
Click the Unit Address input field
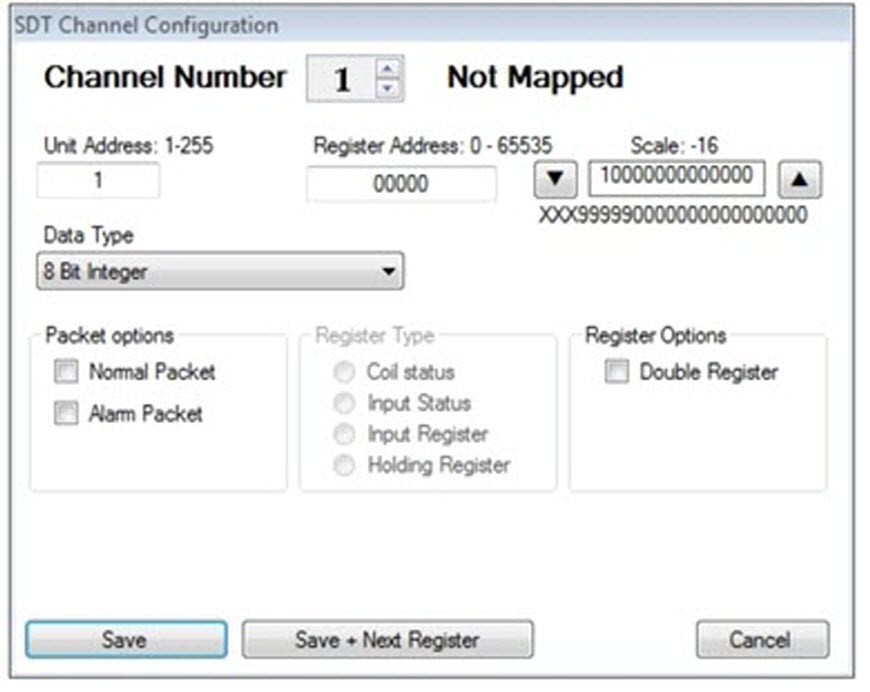click(x=97, y=181)
